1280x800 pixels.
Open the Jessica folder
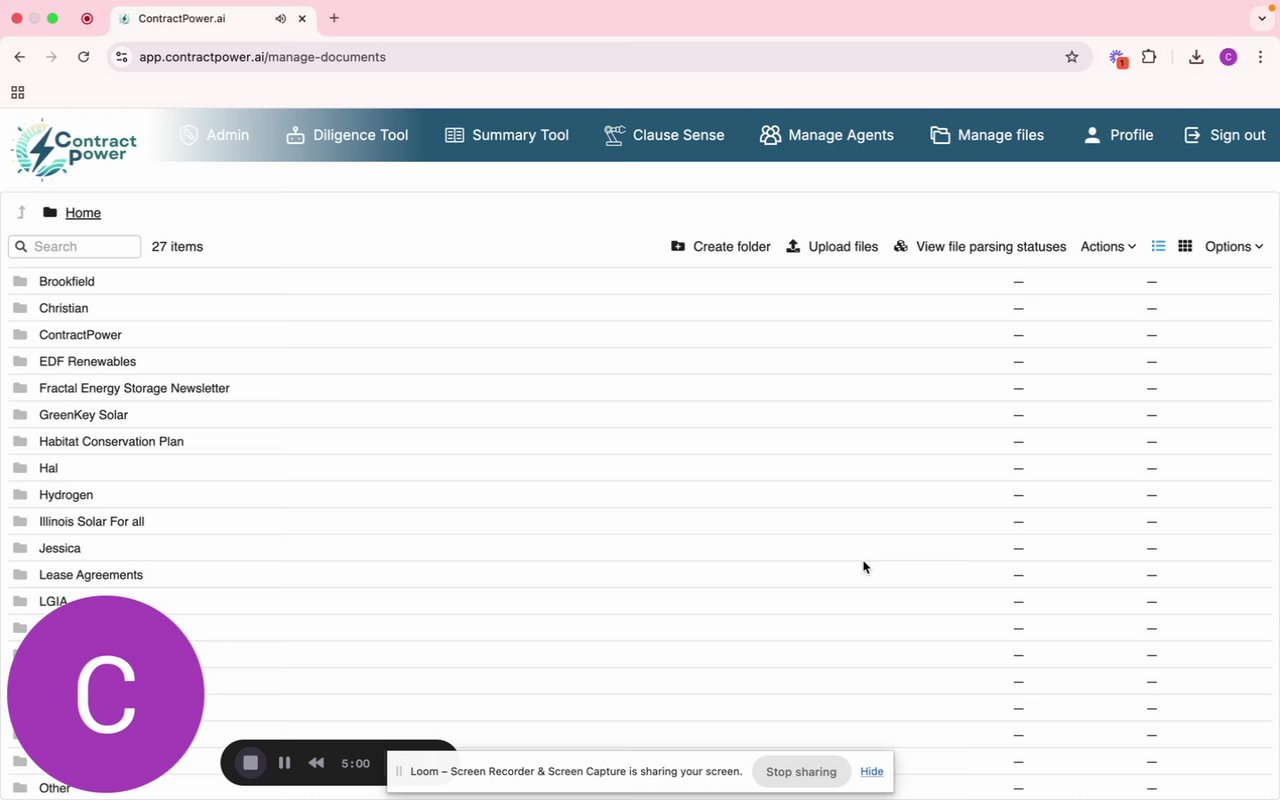click(x=60, y=548)
